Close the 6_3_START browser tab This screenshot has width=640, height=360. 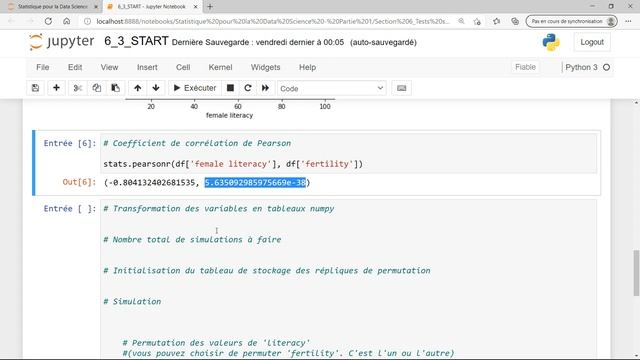[196, 7]
